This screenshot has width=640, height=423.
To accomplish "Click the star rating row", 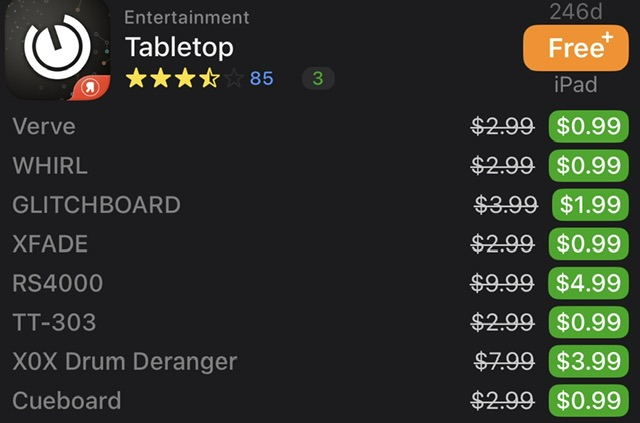I will (x=184, y=79).
